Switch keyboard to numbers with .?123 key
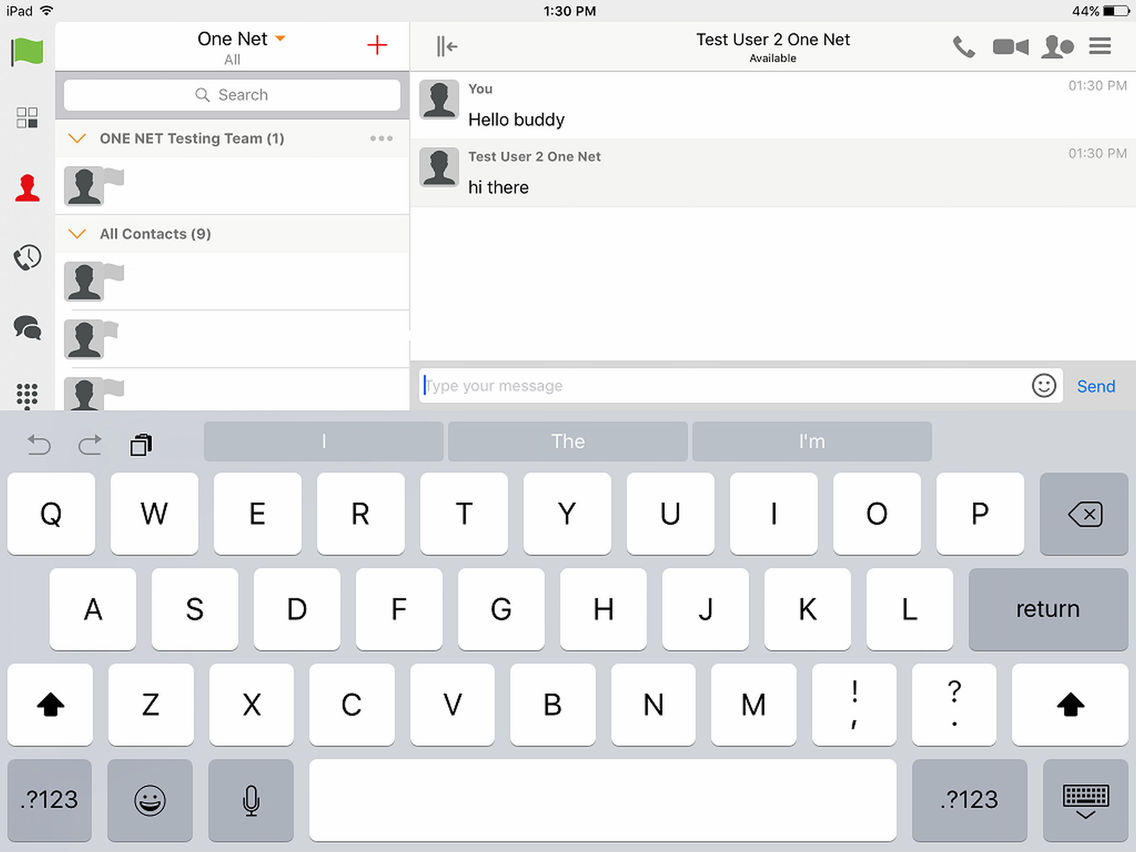1136x852 pixels. coord(48,800)
